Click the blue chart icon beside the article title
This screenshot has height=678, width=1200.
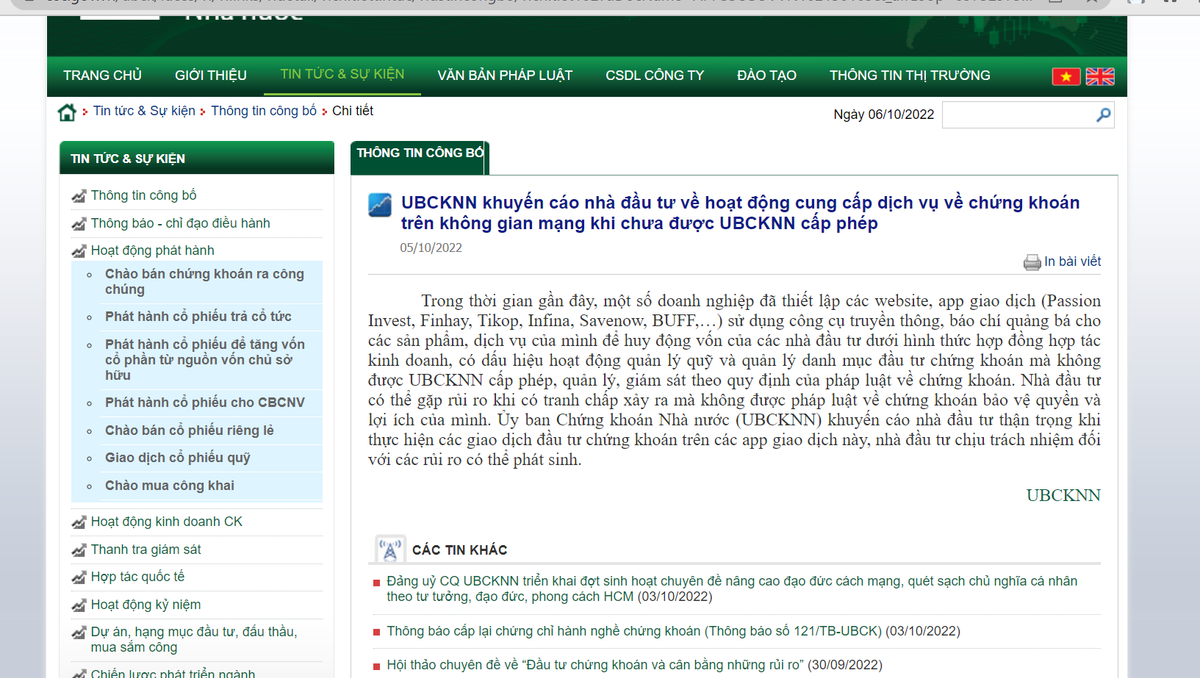(x=378, y=206)
